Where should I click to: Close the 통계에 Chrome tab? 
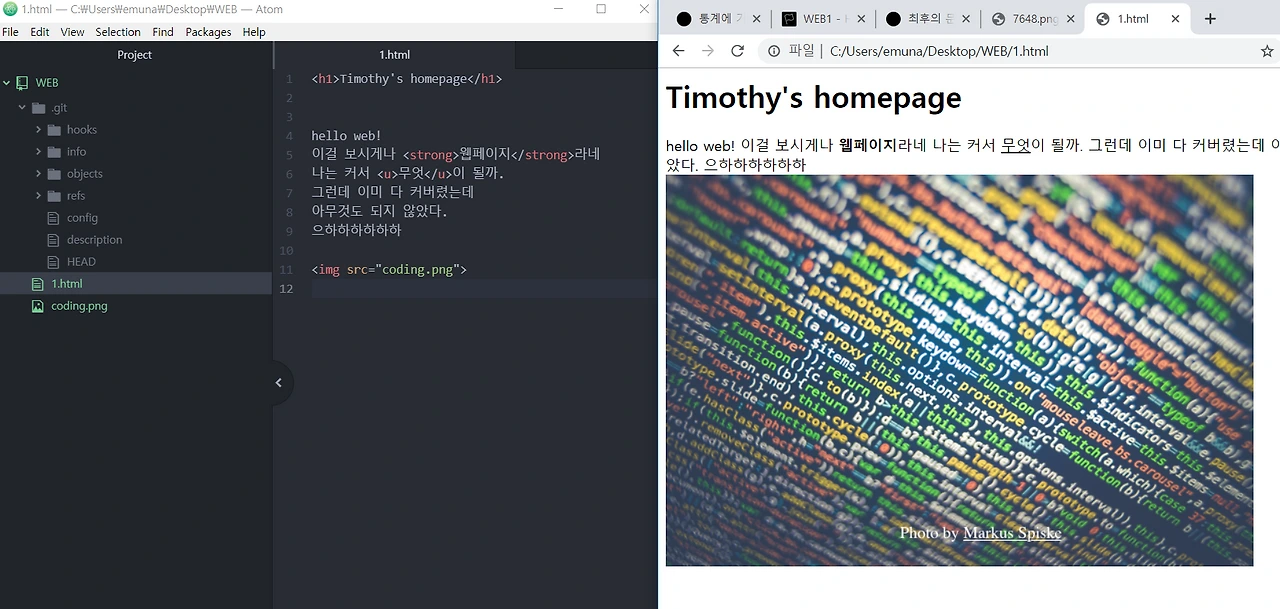coord(755,19)
